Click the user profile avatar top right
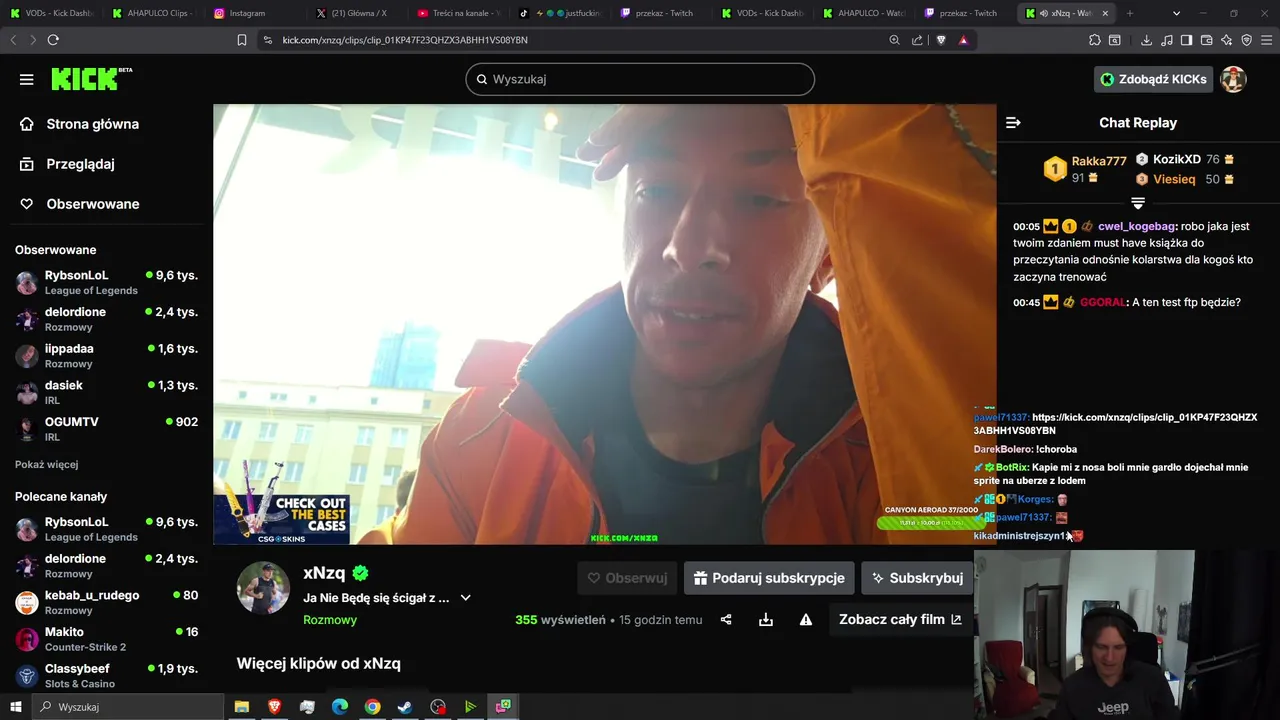 pyautogui.click(x=1233, y=79)
